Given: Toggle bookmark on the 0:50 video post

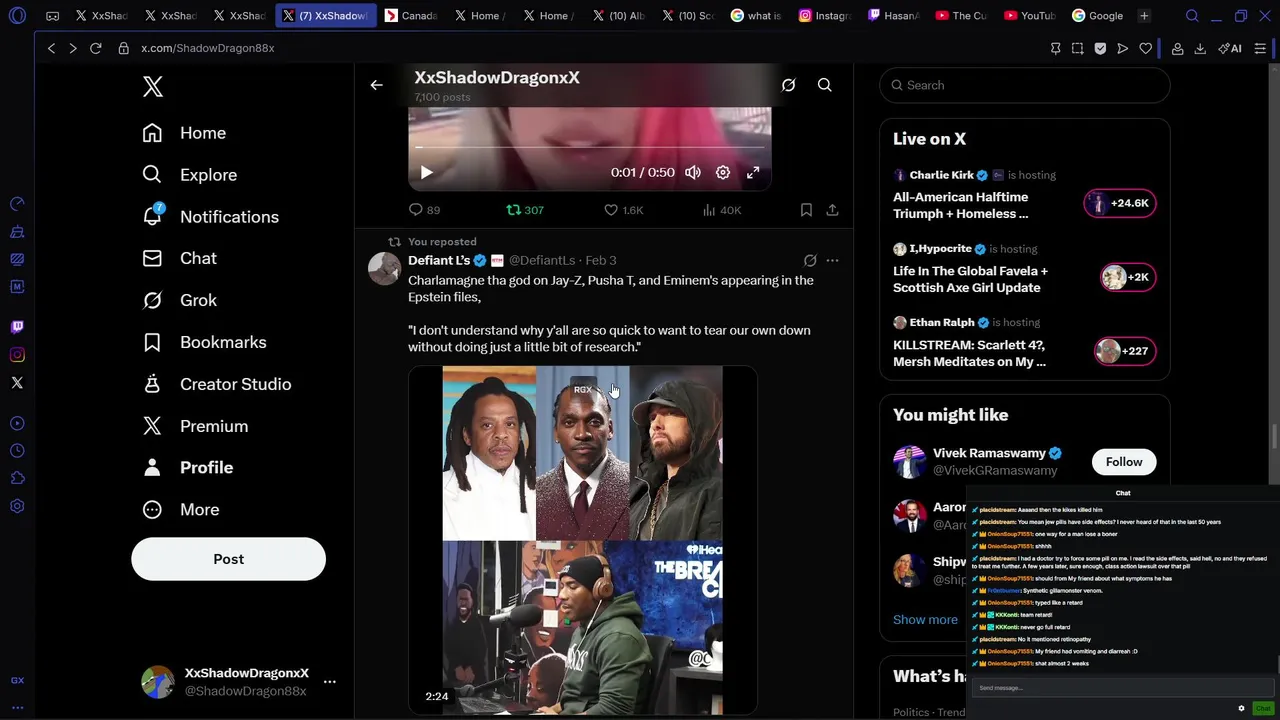Looking at the screenshot, I should click(x=806, y=210).
